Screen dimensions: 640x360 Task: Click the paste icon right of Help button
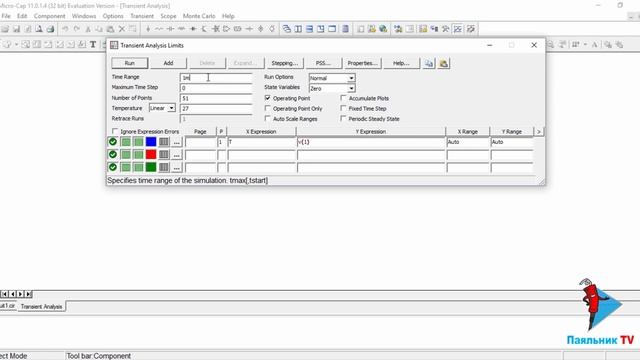[x=444, y=63]
